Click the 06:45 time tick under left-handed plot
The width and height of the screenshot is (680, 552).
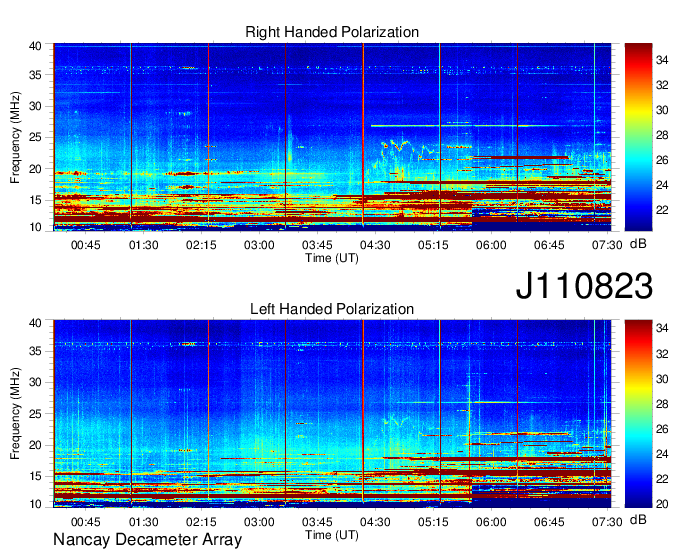click(x=549, y=522)
